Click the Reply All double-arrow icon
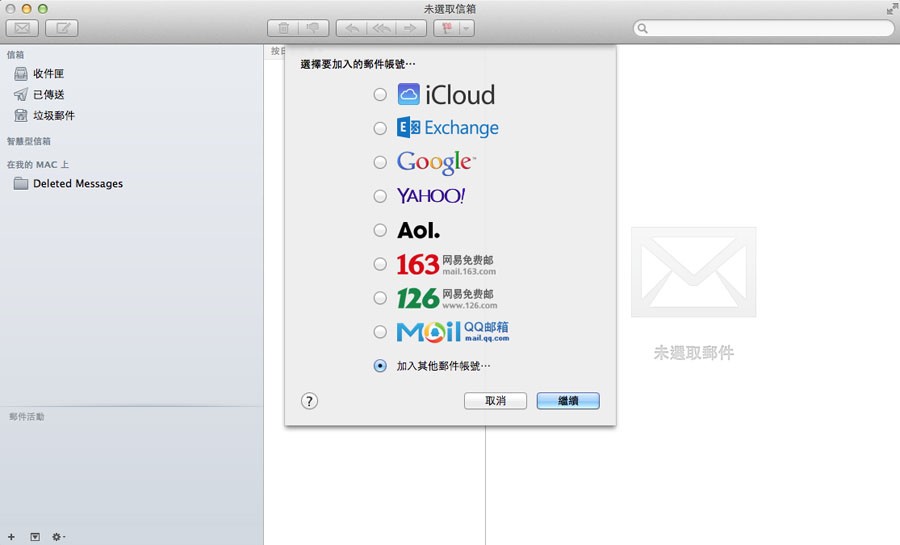The height and width of the screenshot is (545, 900). [x=381, y=28]
